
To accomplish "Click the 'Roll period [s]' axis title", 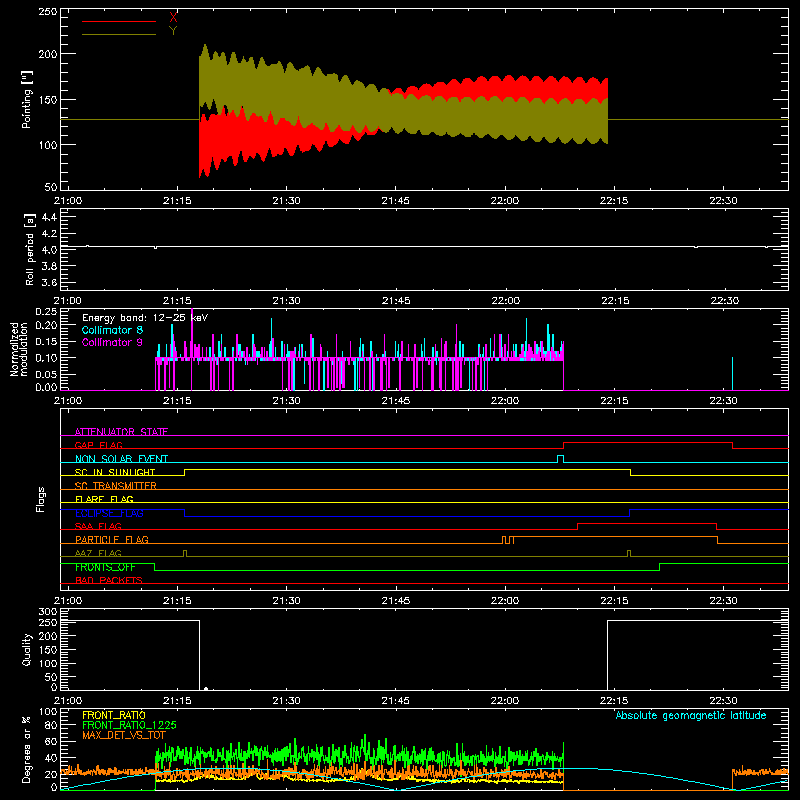I will (x=29, y=249).
